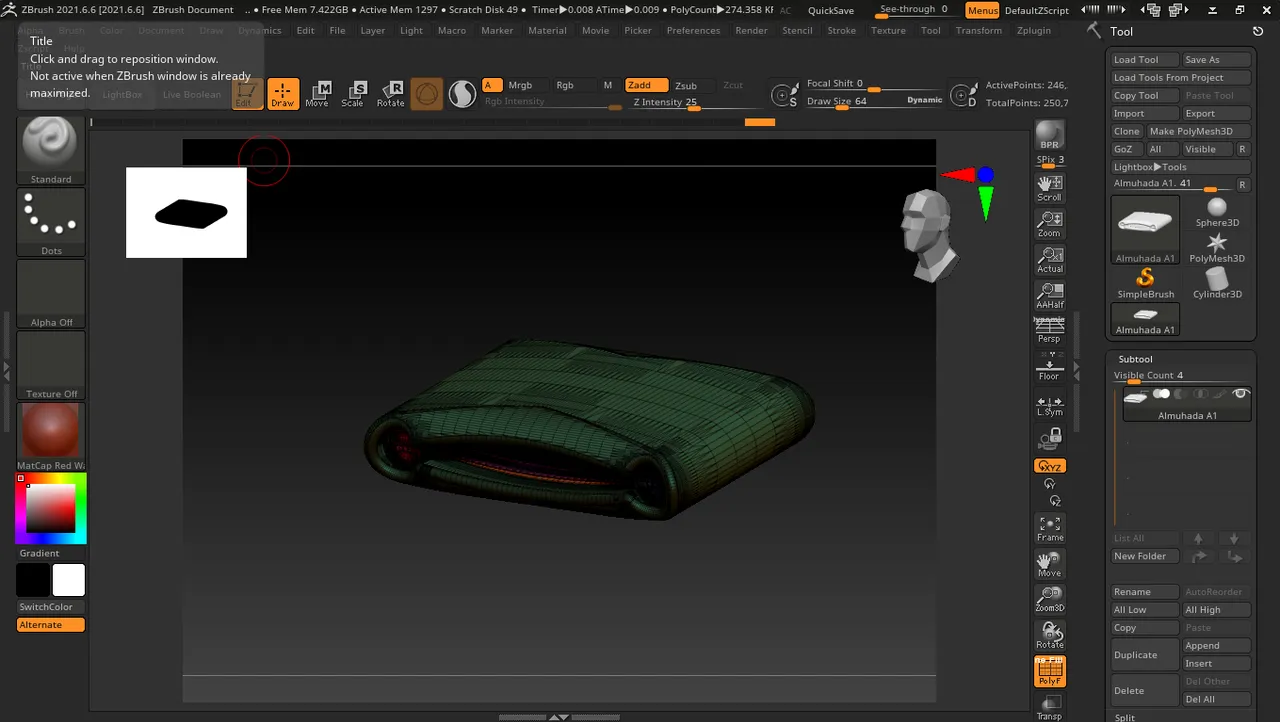Screen dimensions: 1280x722
Task: Toggle XYZ rotation mode
Action: [x=1049, y=466]
